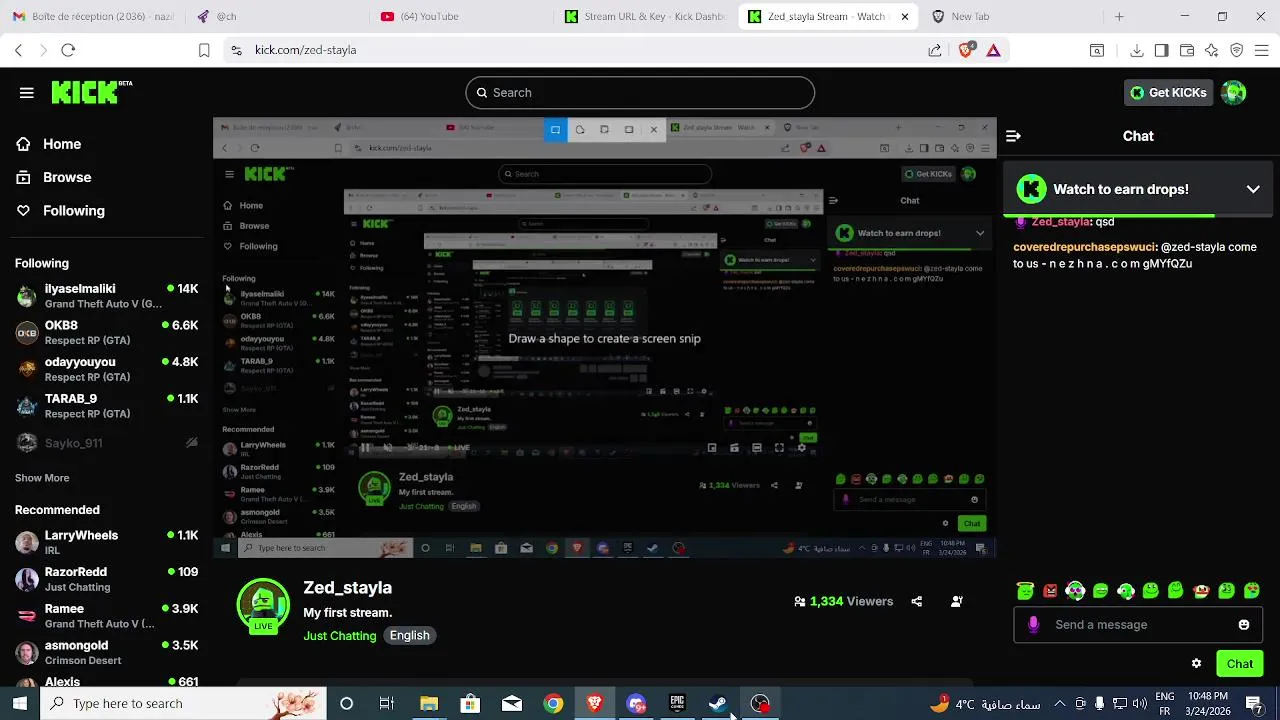Open OKB8 channel in Following
Image resolution: width=1280 pixels, height=720 pixels.
(107, 332)
